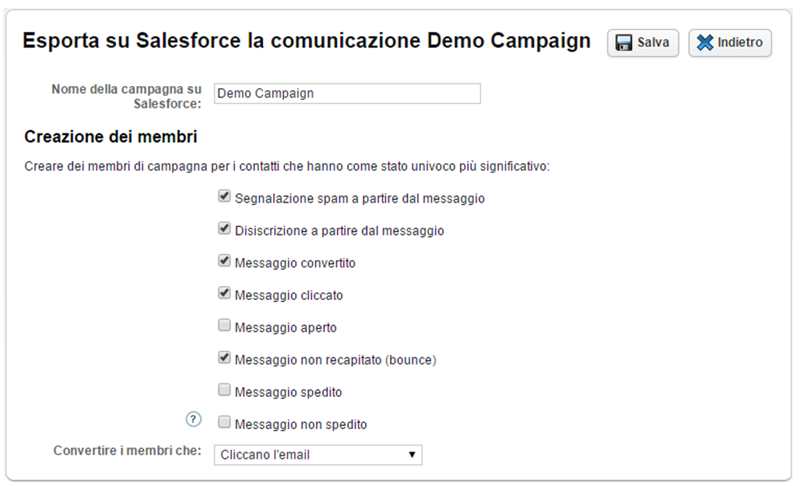Viewport: 800px width, 486px height.
Task: Click the blue X icon on Indietro
Action: 705,43
